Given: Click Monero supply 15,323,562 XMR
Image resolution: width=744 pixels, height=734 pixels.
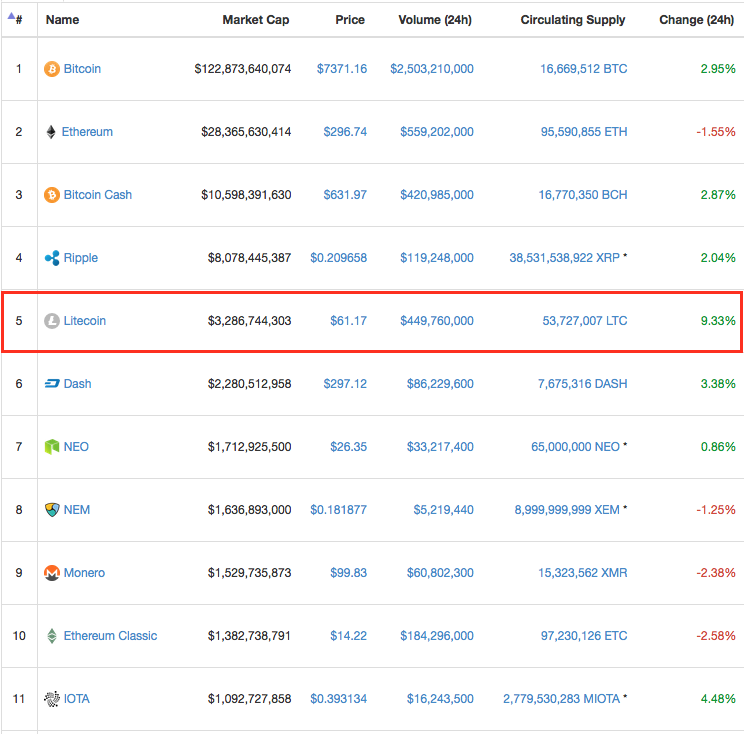Looking at the screenshot, I should (x=583, y=573).
